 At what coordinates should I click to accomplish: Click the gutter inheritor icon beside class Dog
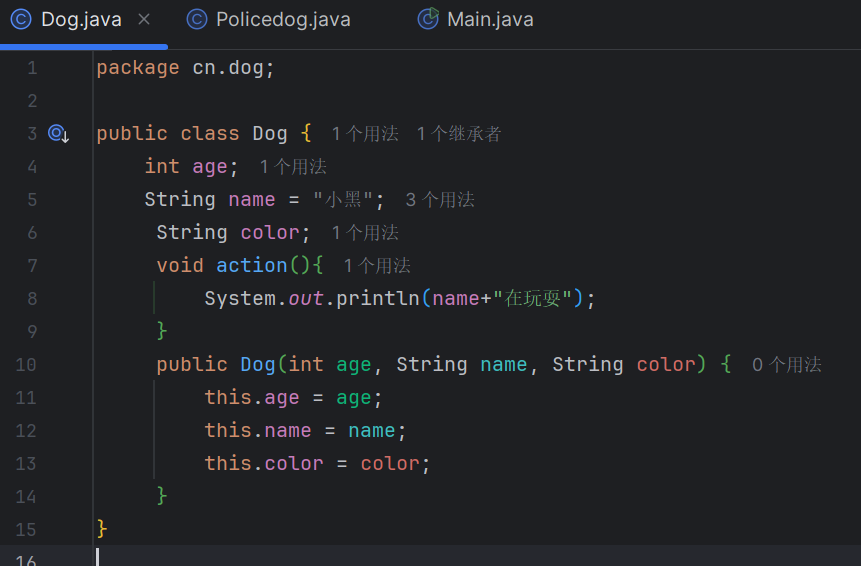click(58, 133)
